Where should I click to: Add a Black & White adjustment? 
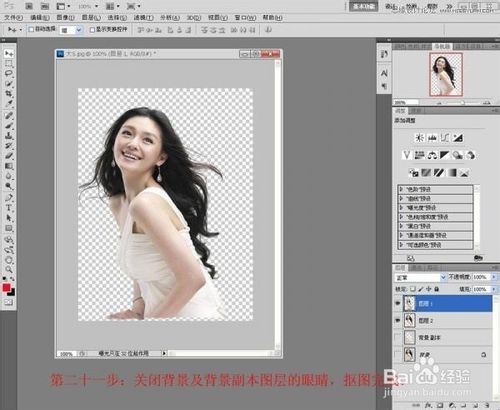pyautogui.click(x=445, y=155)
